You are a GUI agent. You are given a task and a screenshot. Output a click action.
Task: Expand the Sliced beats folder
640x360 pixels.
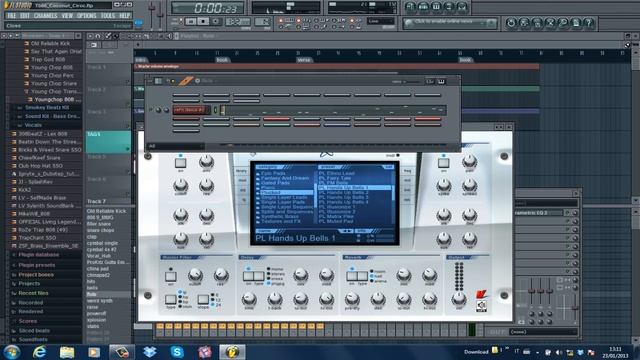coord(34,331)
